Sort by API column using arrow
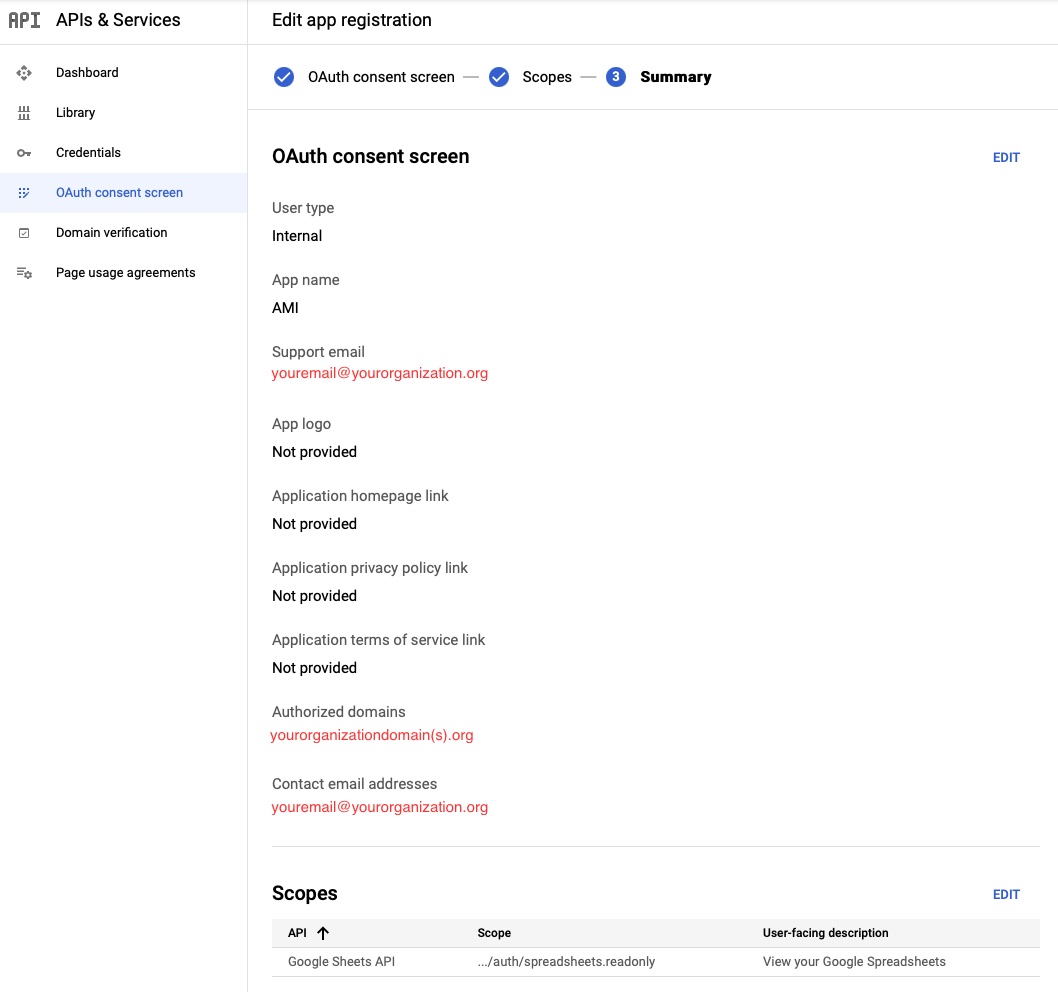Image resolution: width=1058 pixels, height=992 pixels. click(x=323, y=933)
